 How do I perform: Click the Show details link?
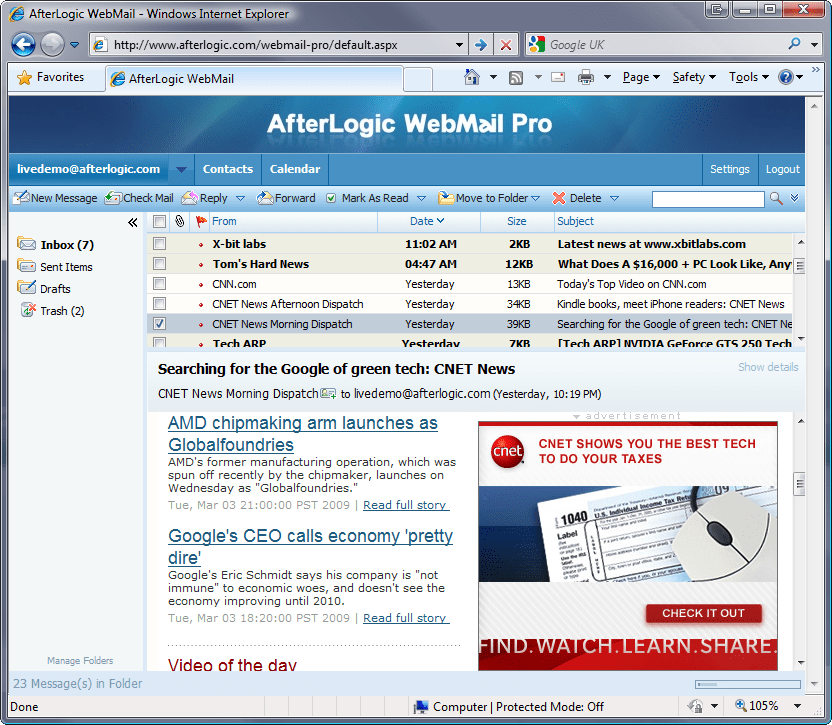coord(767,367)
